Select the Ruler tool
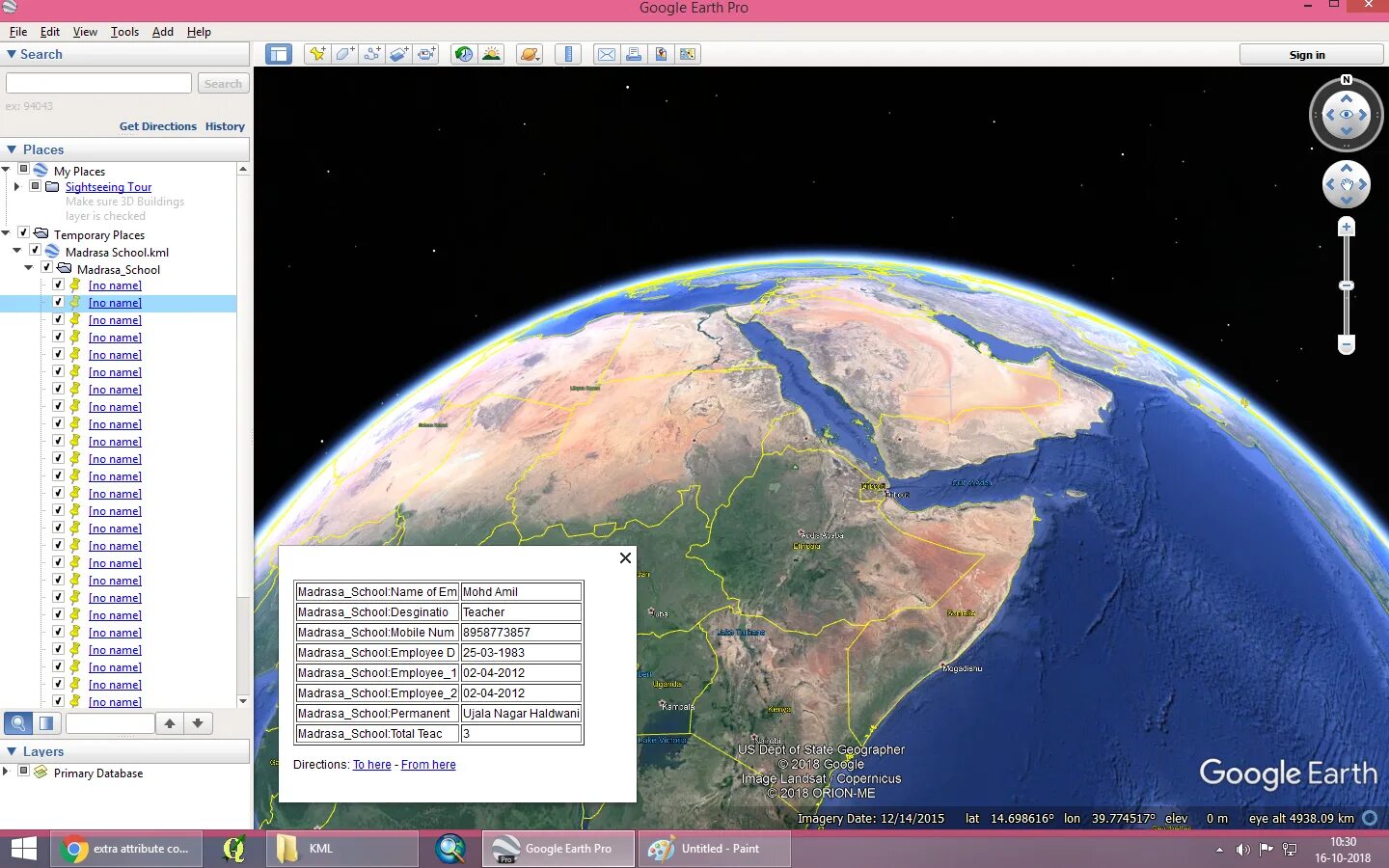The height and width of the screenshot is (868, 1389). pyautogui.click(x=568, y=54)
